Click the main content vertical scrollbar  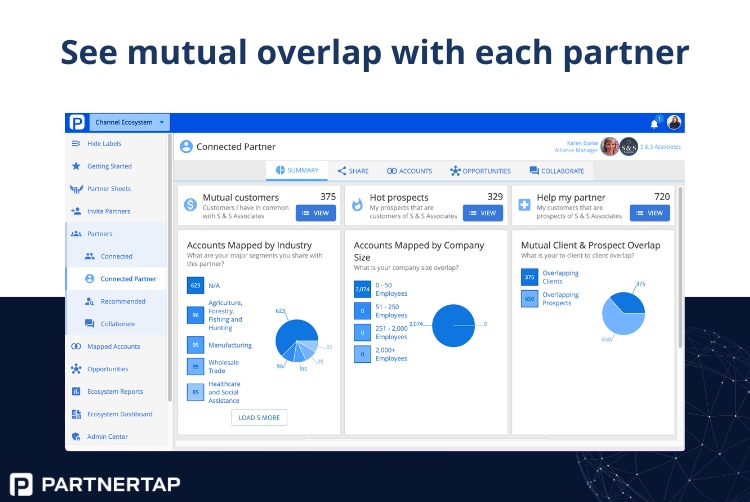point(680,268)
